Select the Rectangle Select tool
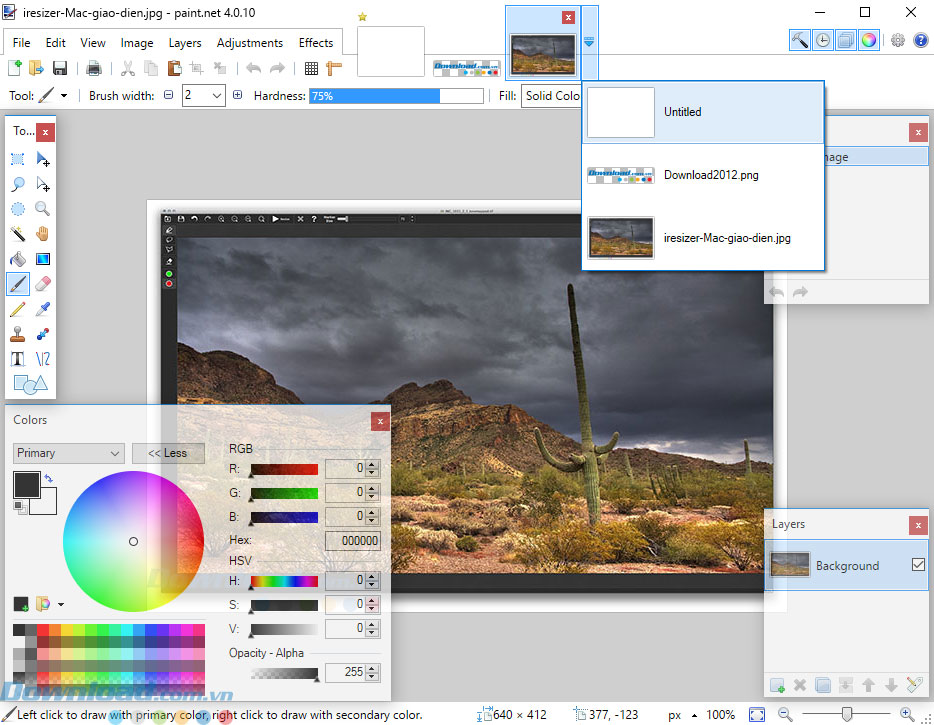The width and height of the screenshot is (934, 725). [18, 159]
